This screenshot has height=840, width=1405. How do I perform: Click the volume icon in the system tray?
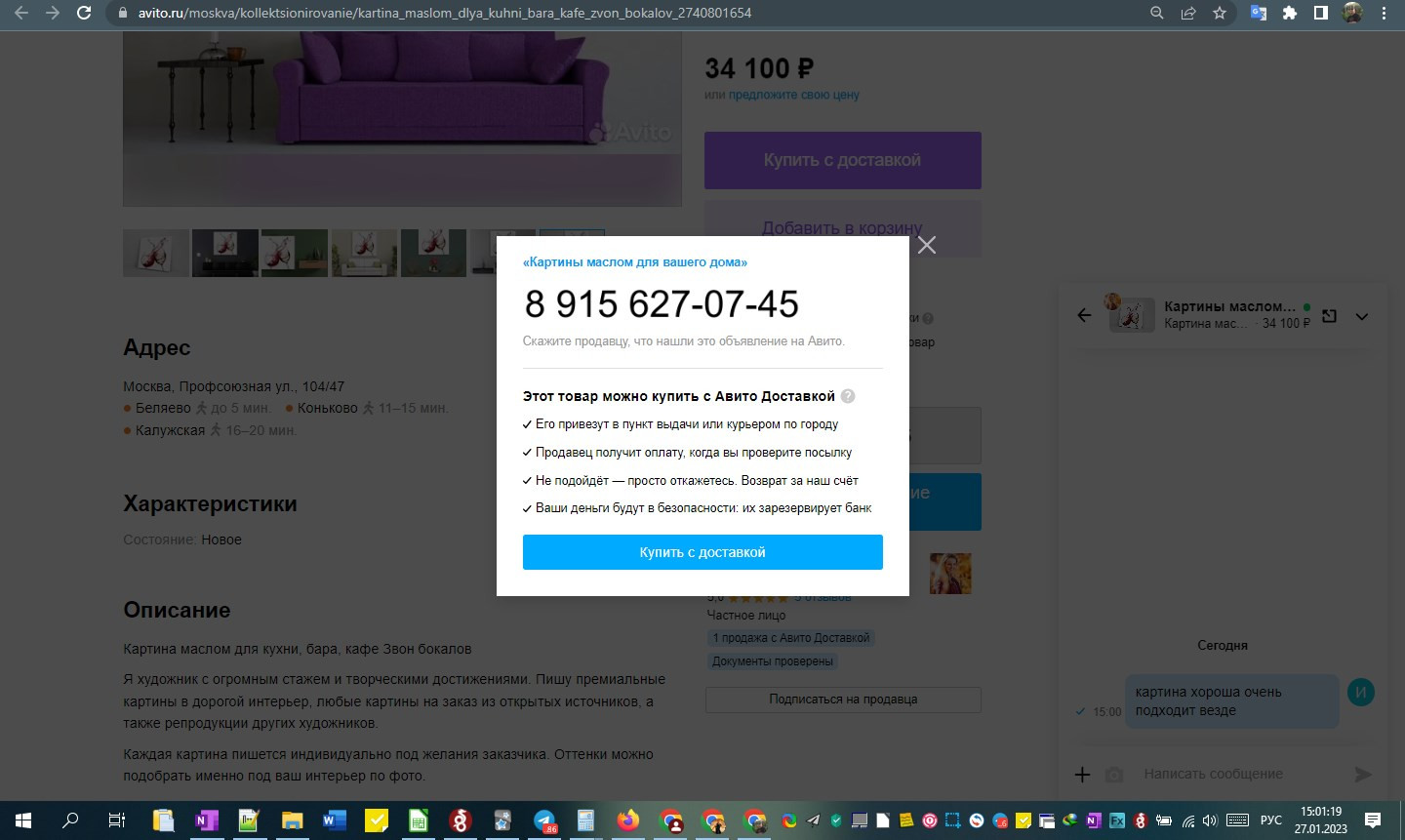click(1211, 820)
